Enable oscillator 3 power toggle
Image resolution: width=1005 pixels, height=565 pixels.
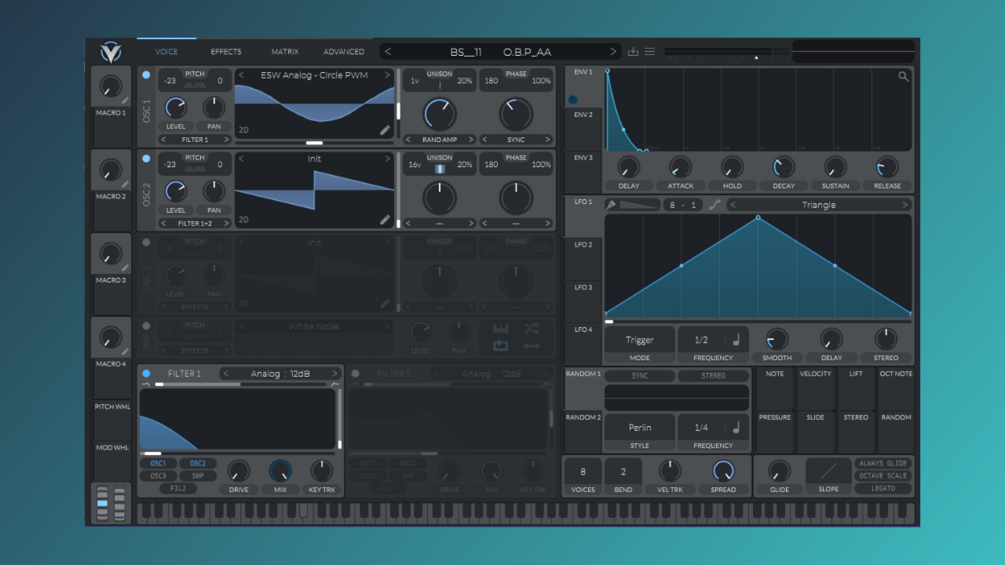(x=146, y=243)
